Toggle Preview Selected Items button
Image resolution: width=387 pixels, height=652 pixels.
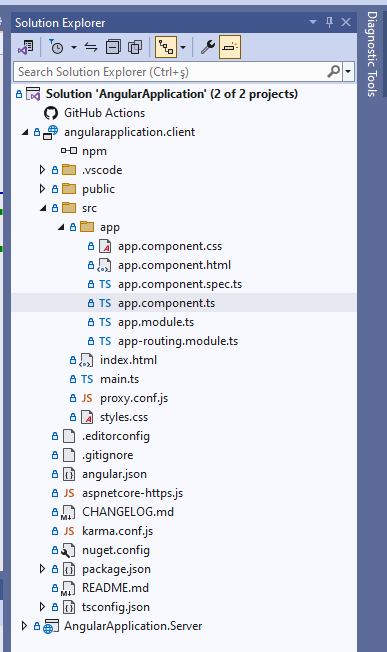coord(230,47)
